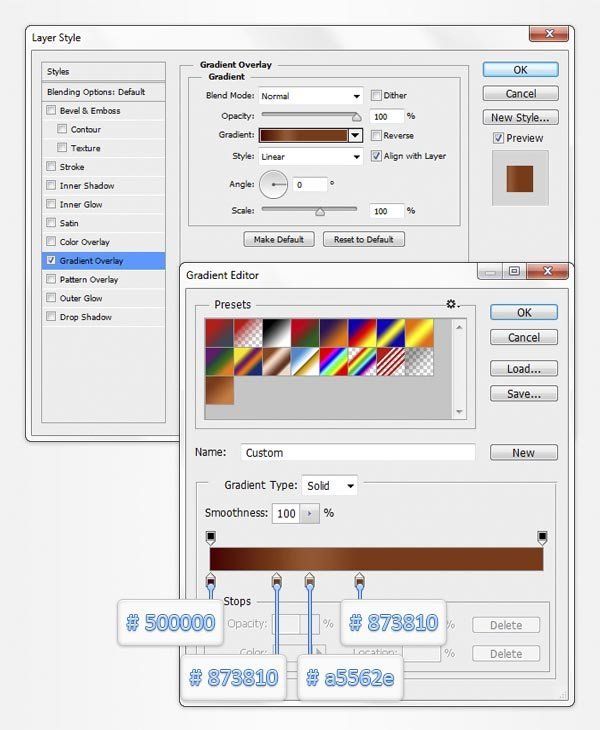Toggle the Dither checkbox
Screen dimensions: 600x730
point(376,95)
